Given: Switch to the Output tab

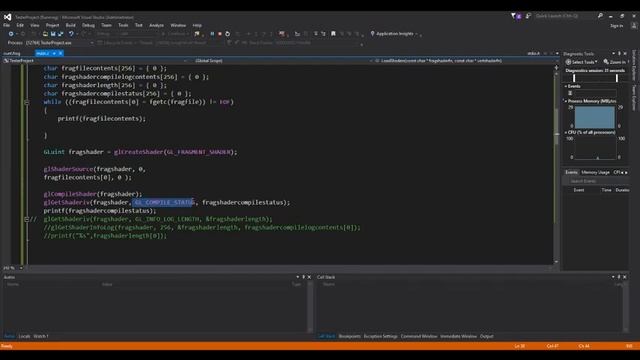Looking at the screenshot, I should (487, 336).
